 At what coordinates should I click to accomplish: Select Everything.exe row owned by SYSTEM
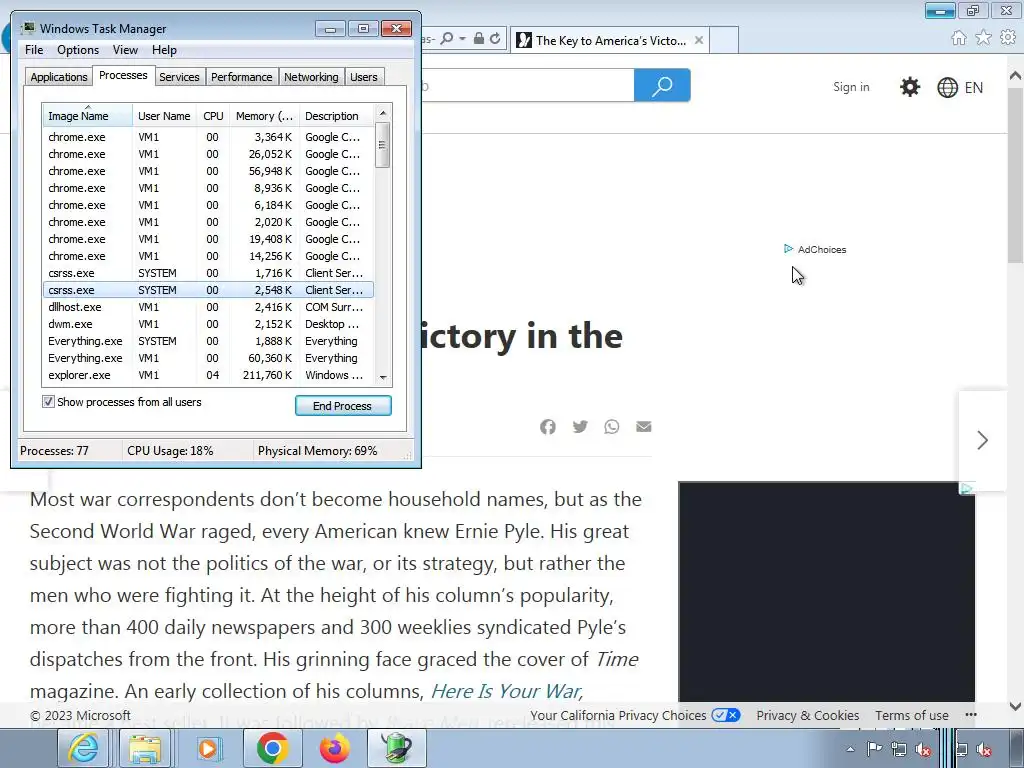[x=208, y=341]
